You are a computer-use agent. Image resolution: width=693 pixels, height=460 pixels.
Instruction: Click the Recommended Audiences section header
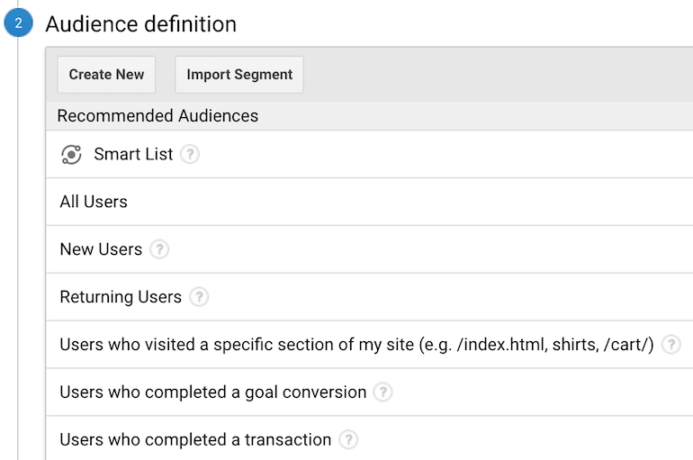[158, 116]
